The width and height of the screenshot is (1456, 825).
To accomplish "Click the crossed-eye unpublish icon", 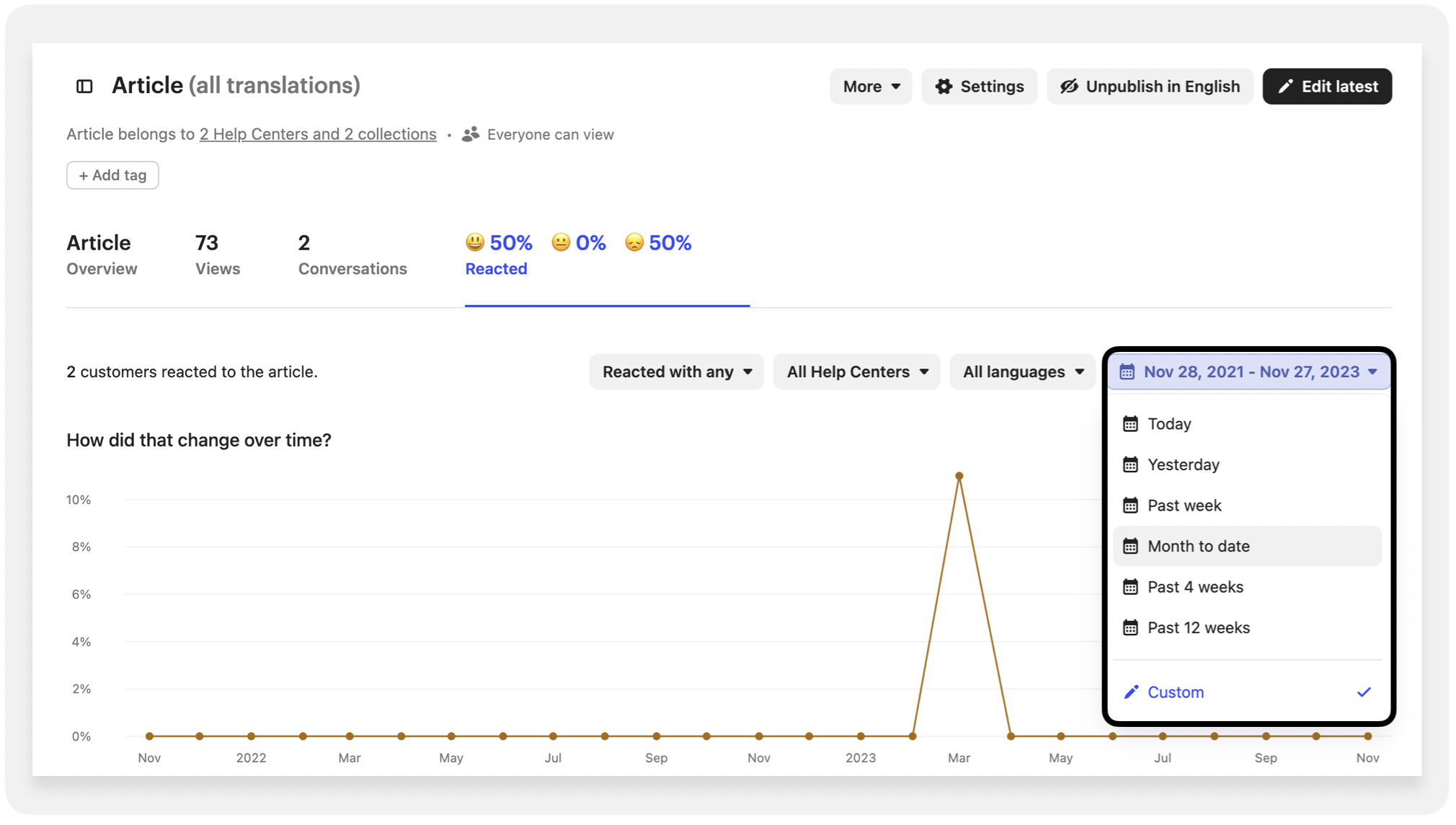I will pos(1069,87).
